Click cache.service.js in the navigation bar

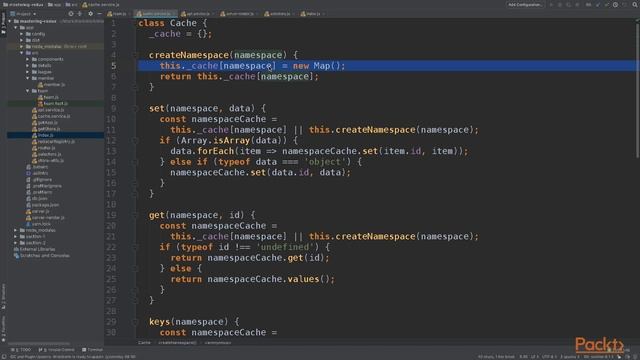tap(101, 5)
